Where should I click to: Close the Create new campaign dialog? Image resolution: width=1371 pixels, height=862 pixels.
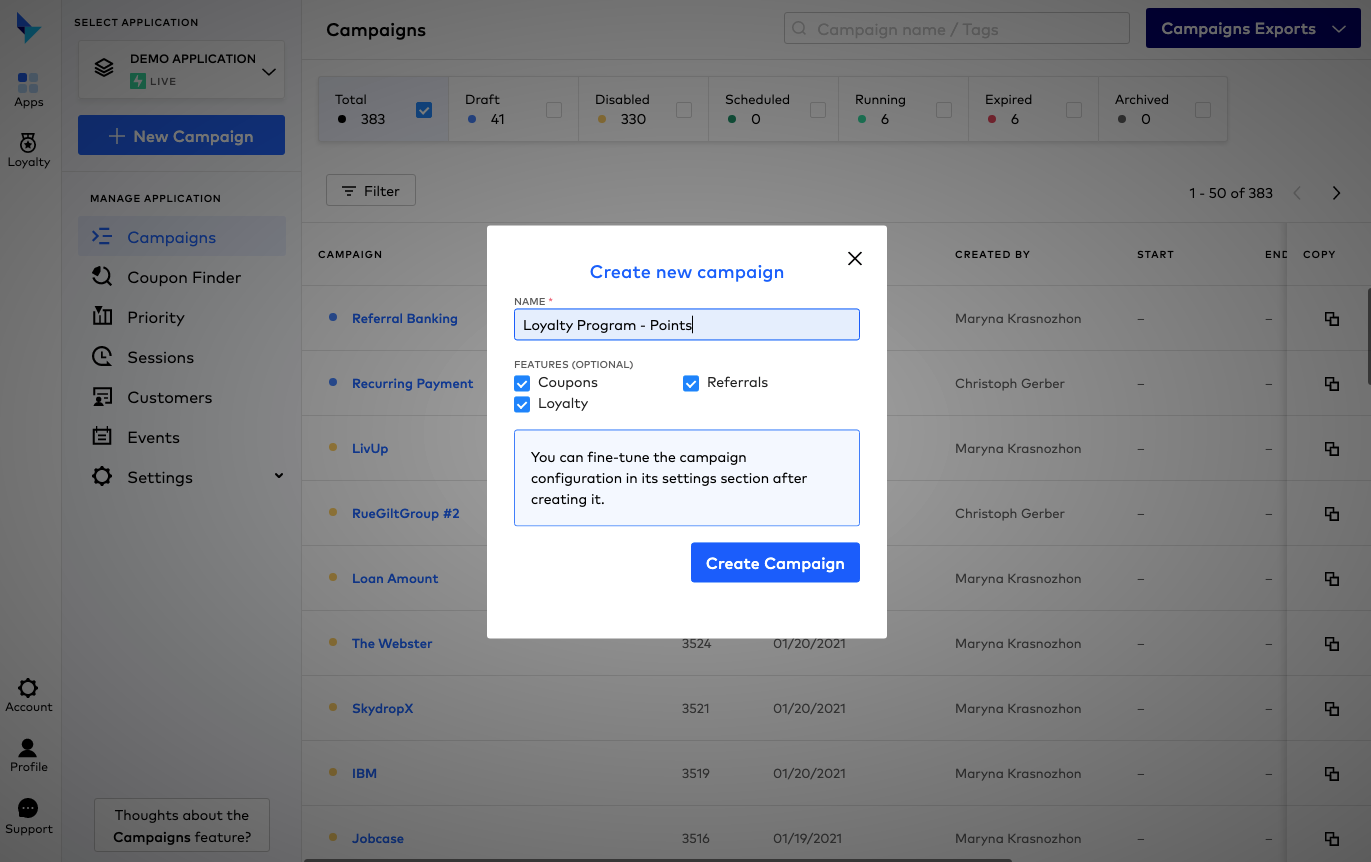[x=854, y=259]
